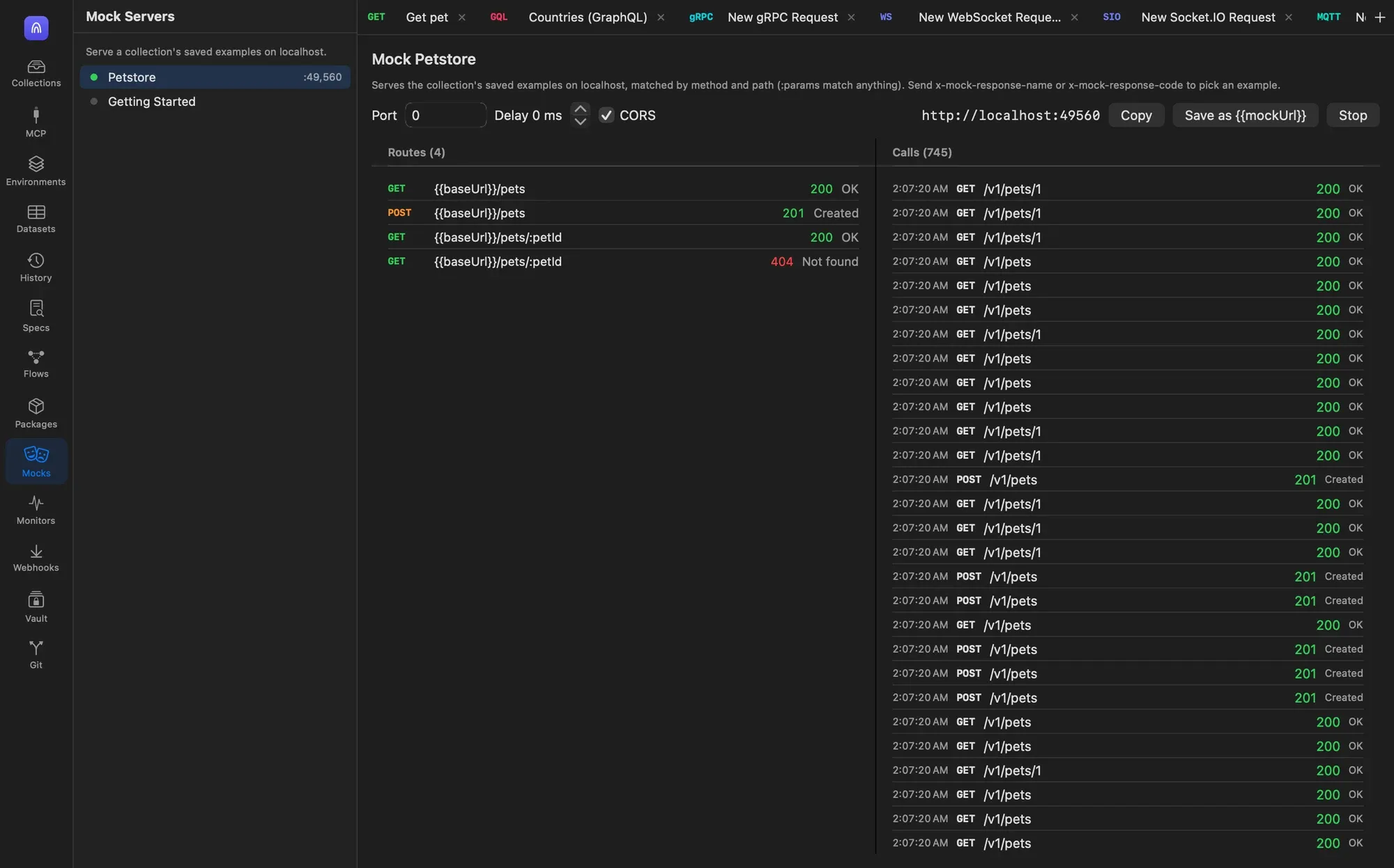Open the Specs sidebar panel
Screen dimensions: 1394x868
(x=36, y=316)
